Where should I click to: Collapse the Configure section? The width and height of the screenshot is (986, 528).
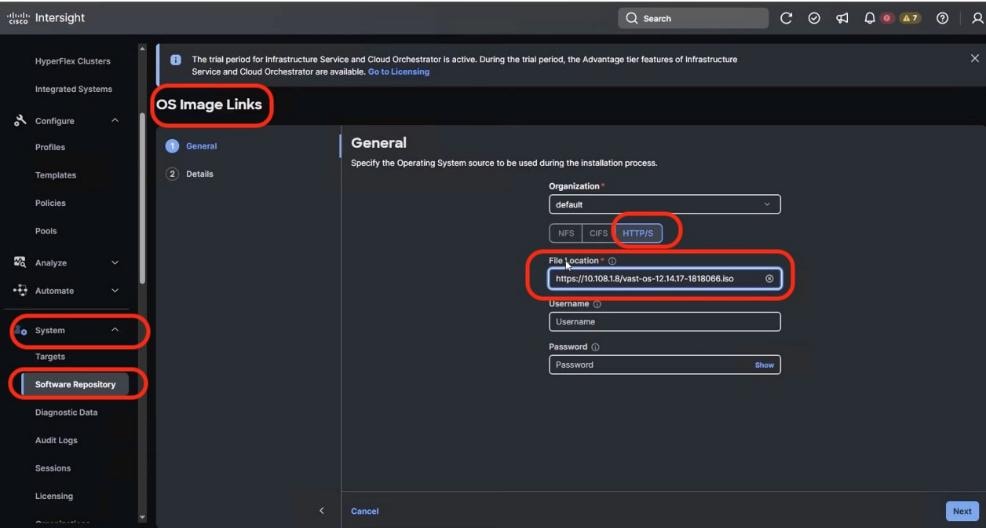[x=115, y=120]
